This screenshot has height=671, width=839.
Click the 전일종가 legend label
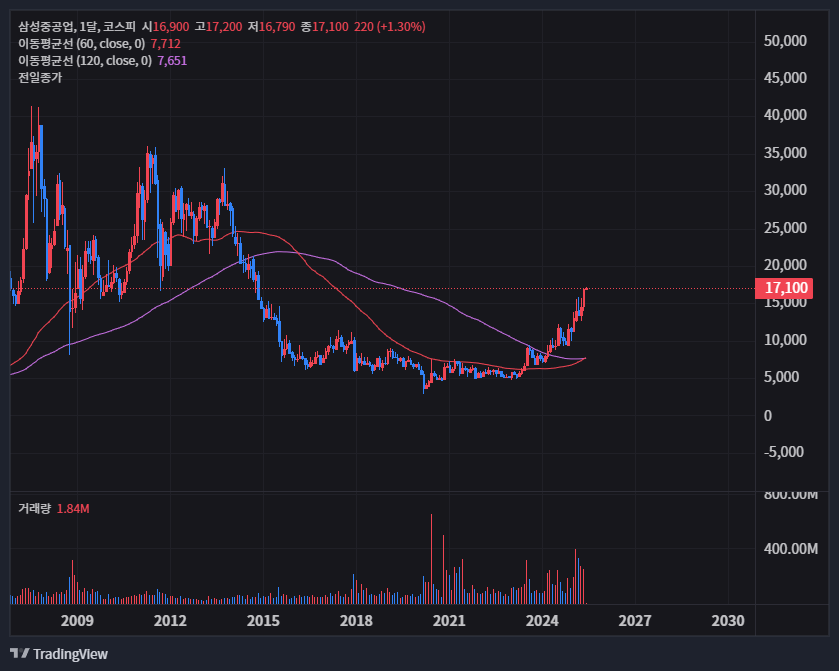point(40,78)
